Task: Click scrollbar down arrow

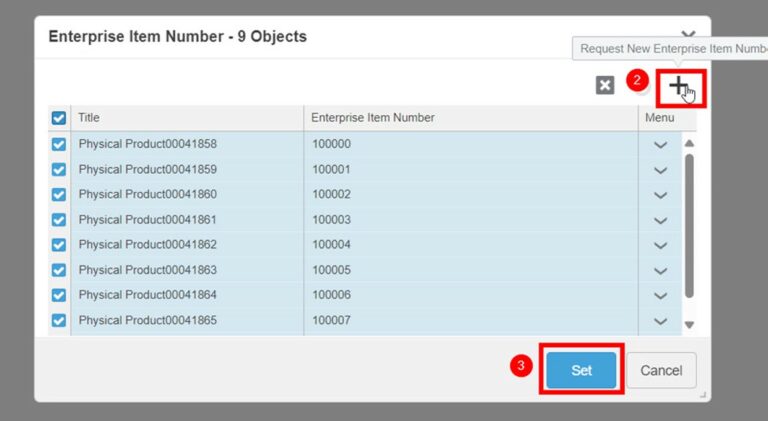Action: pos(689,325)
